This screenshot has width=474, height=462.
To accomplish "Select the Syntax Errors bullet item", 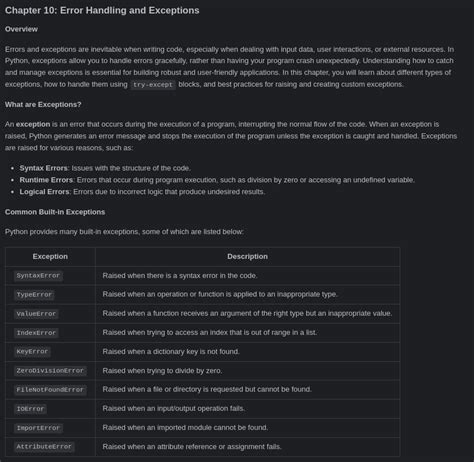I will click(x=105, y=168).
